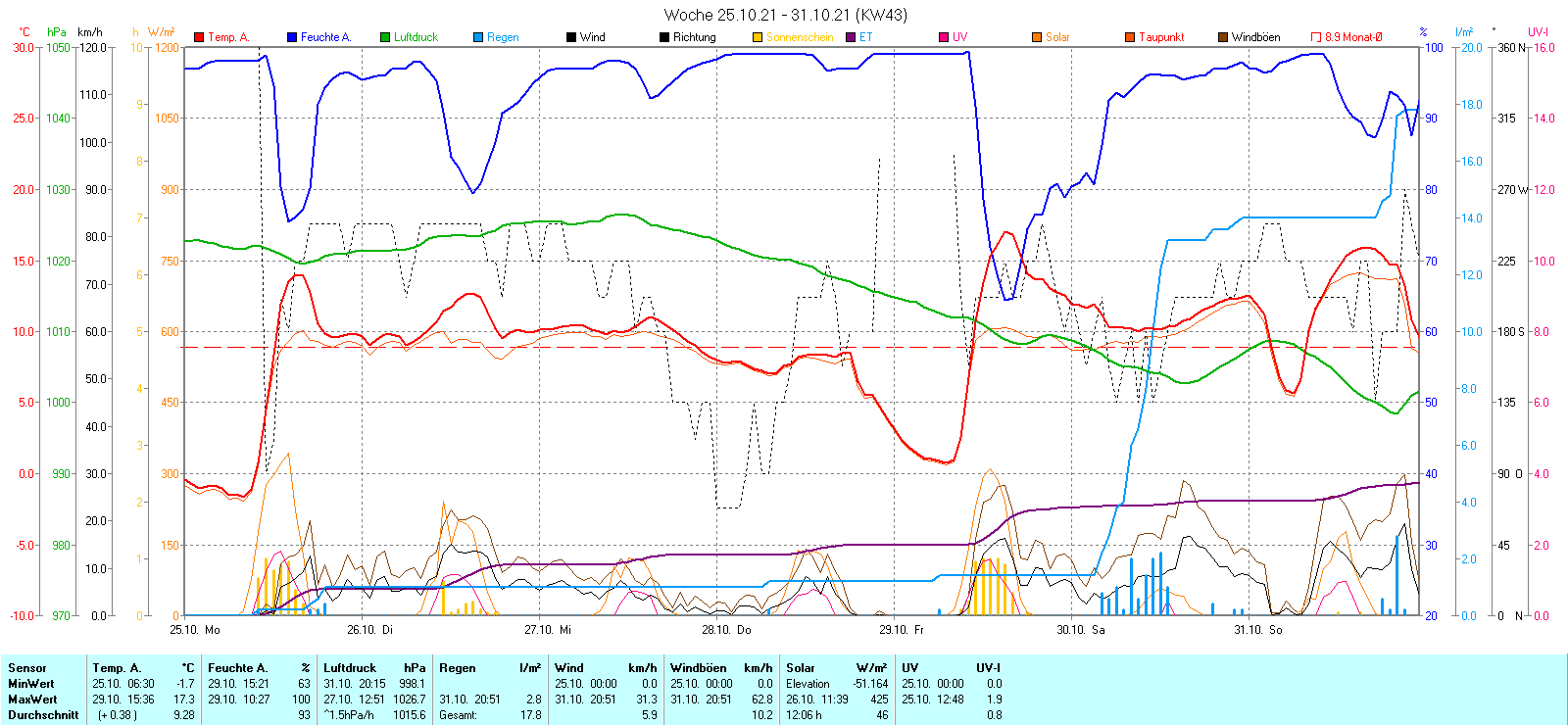Click the '29.10. 10:27' humidity maximum timestamp
Screen dimensions: 1568x725
[238, 700]
